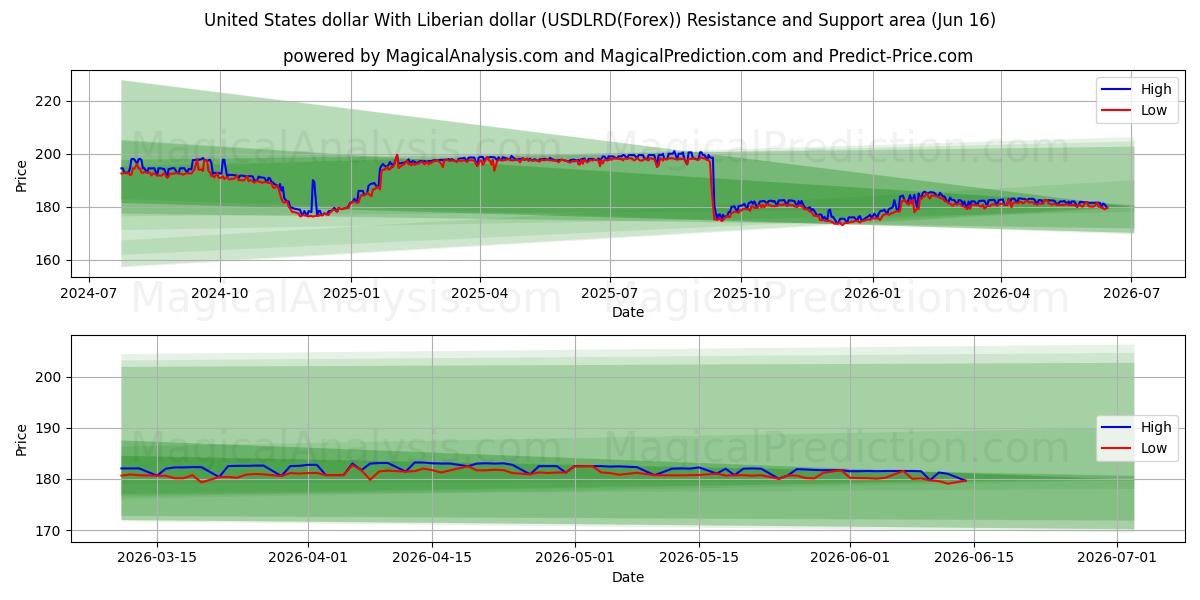The width and height of the screenshot is (1200, 600).
Task: Click the lower chart's 'Date' axis label
Action: [628, 577]
